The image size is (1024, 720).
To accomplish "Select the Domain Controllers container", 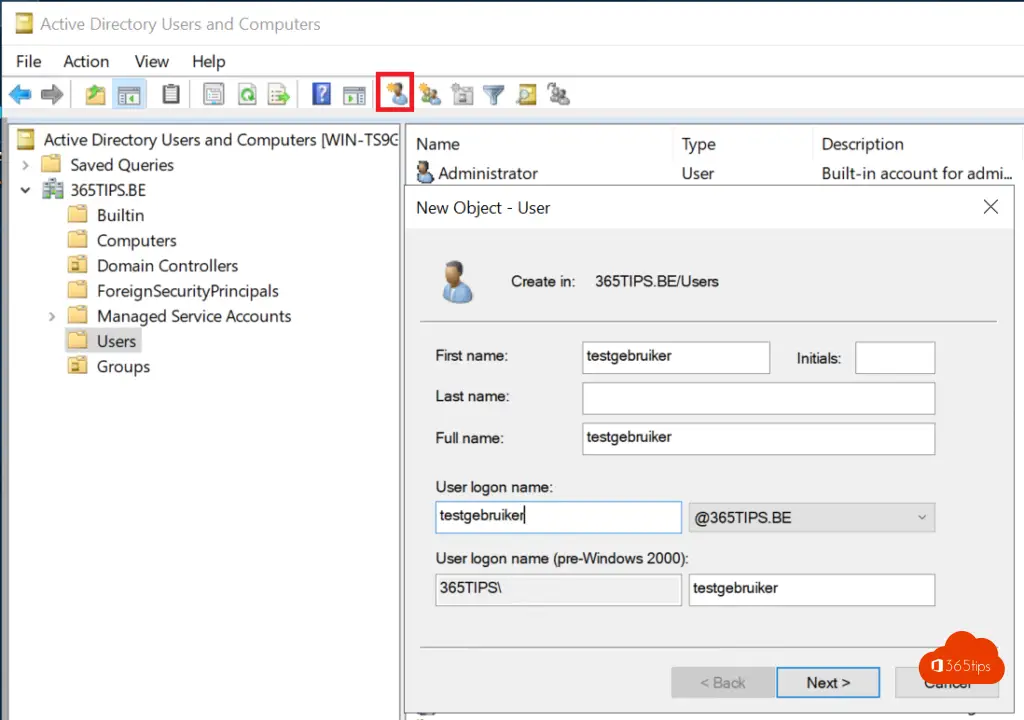I will [167, 266].
